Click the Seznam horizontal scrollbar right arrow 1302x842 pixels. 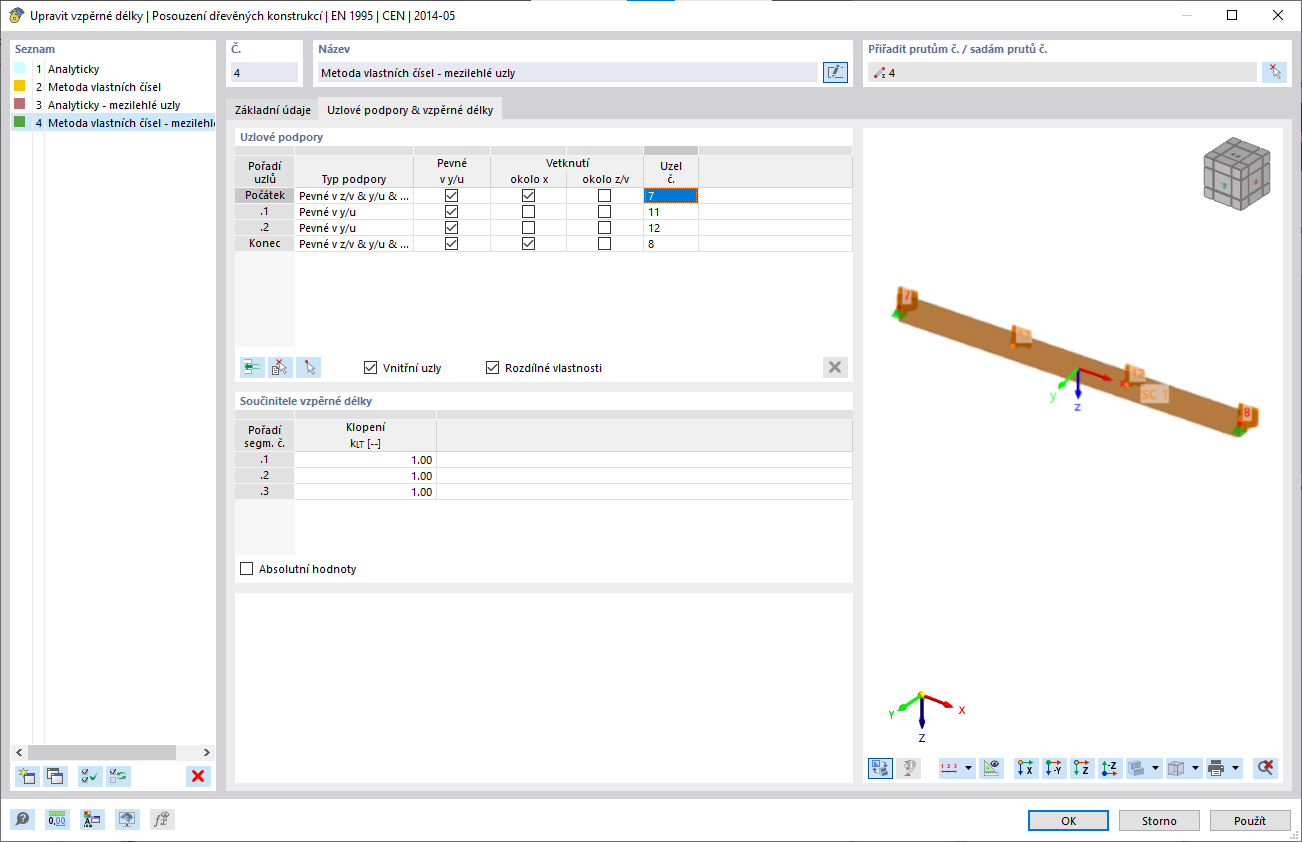[x=207, y=752]
